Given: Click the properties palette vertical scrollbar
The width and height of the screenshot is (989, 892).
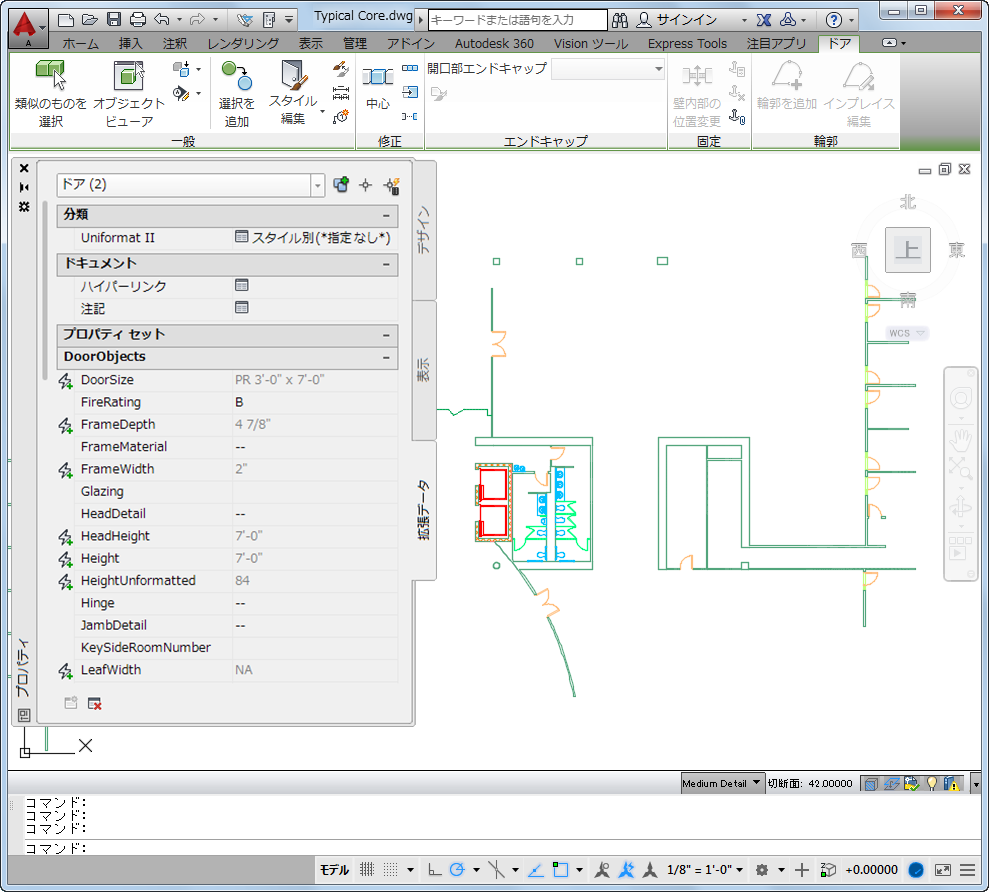Looking at the screenshot, I should (45, 290).
